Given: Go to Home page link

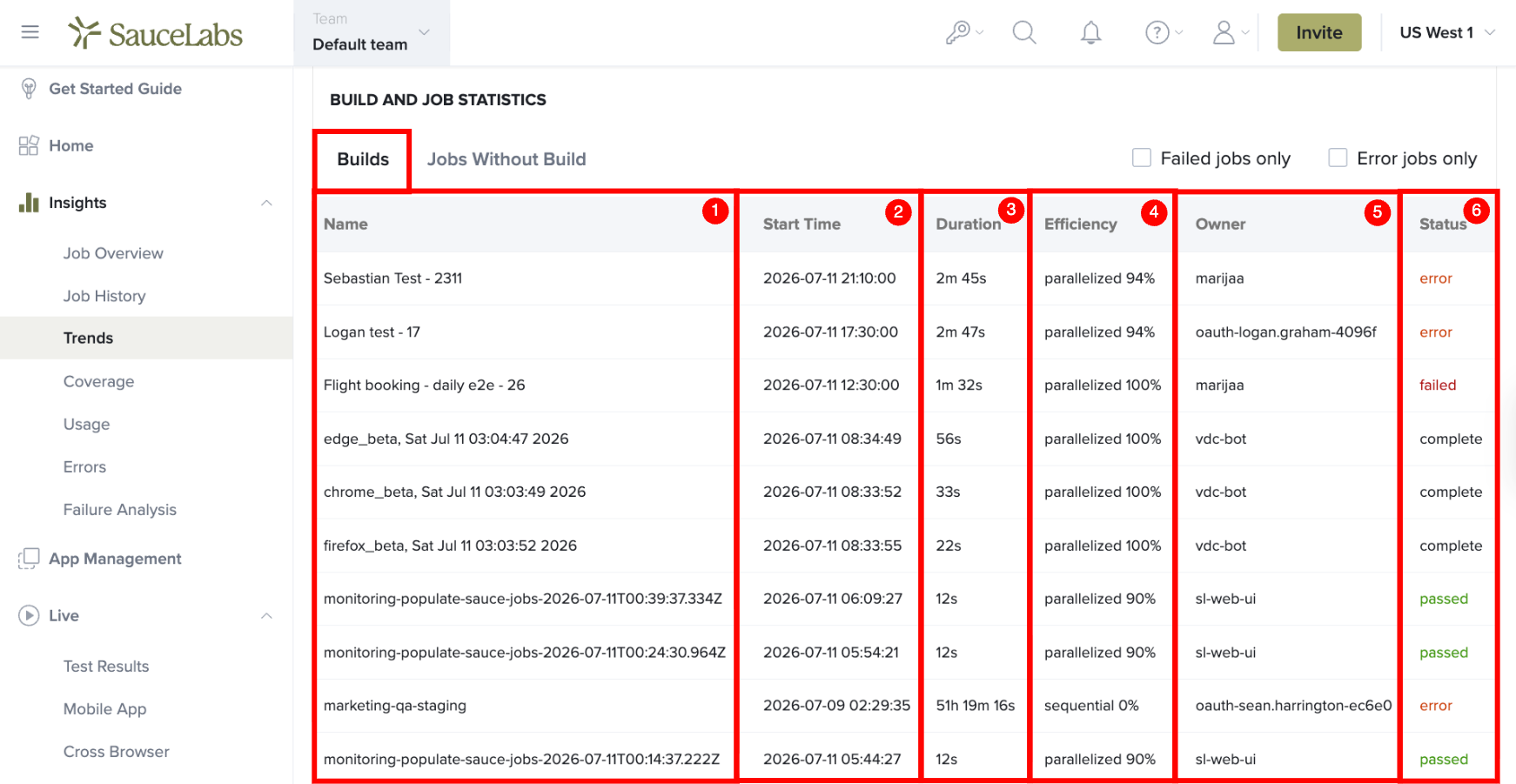Looking at the screenshot, I should [70, 145].
